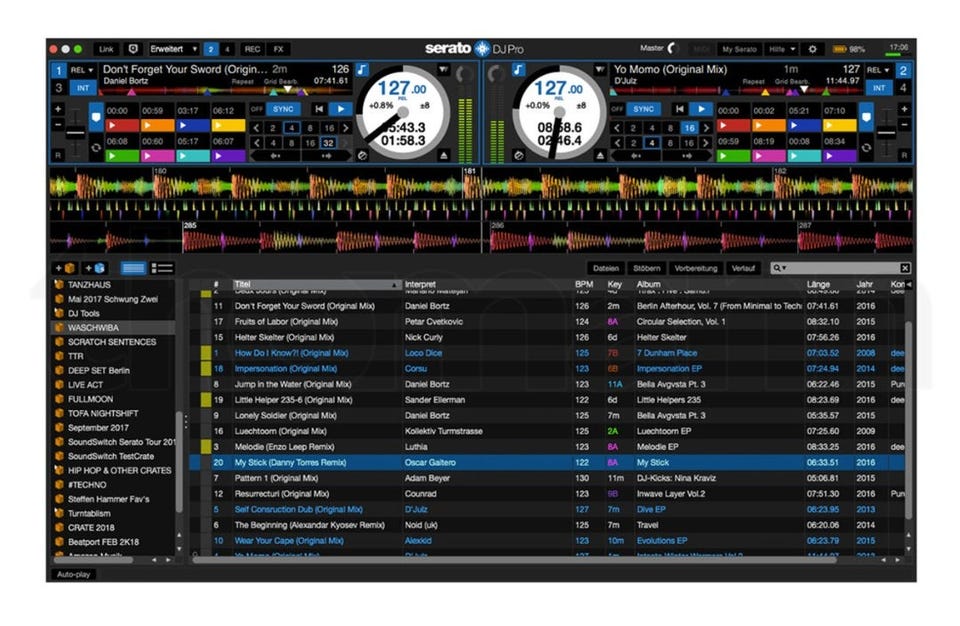This screenshot has width=960, height=626.
Task: Shift deck 1 loop left with arrow
Action: [x=275, y=156]
